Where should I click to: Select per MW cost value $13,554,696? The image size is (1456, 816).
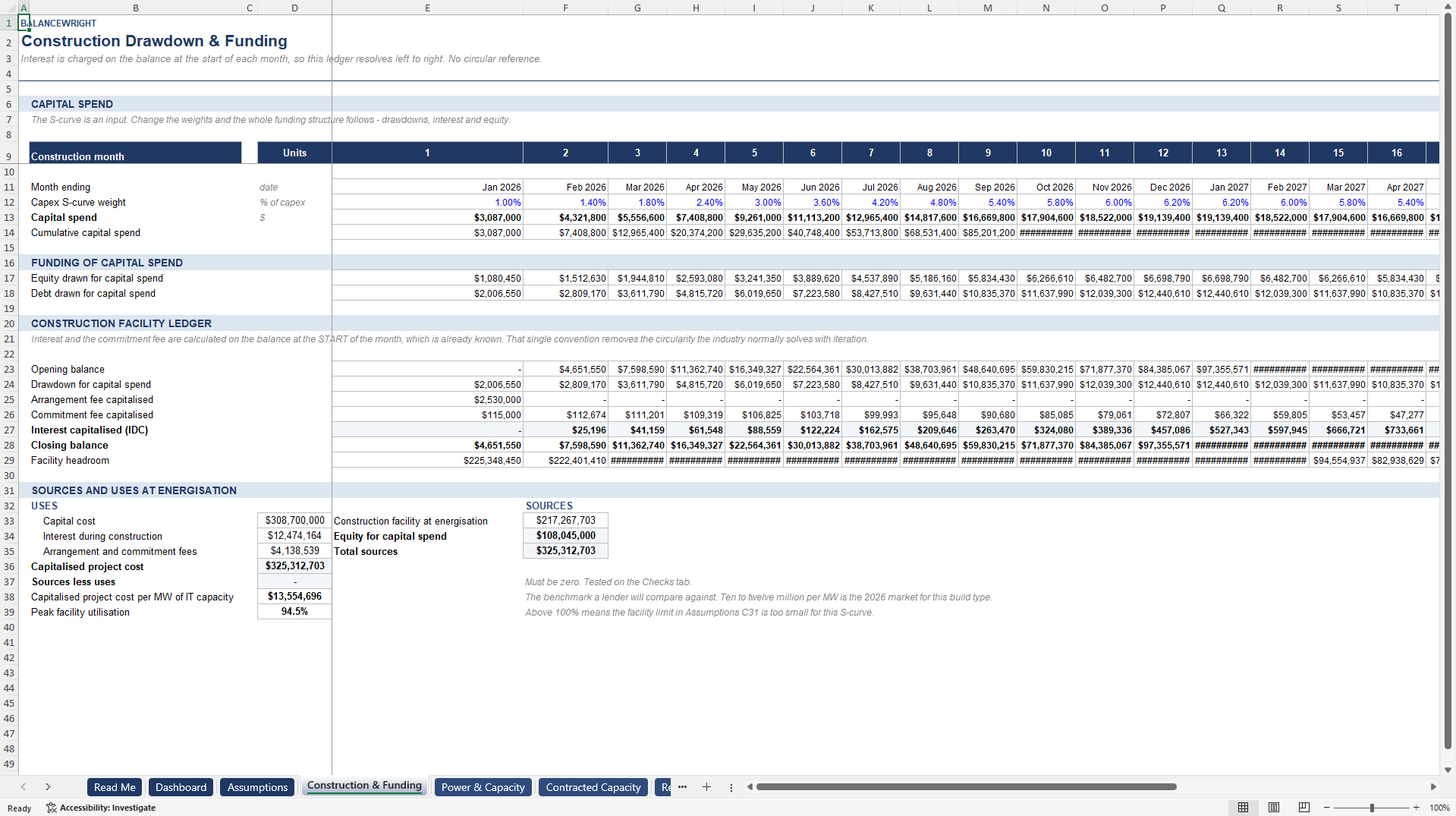click(294, 597)
